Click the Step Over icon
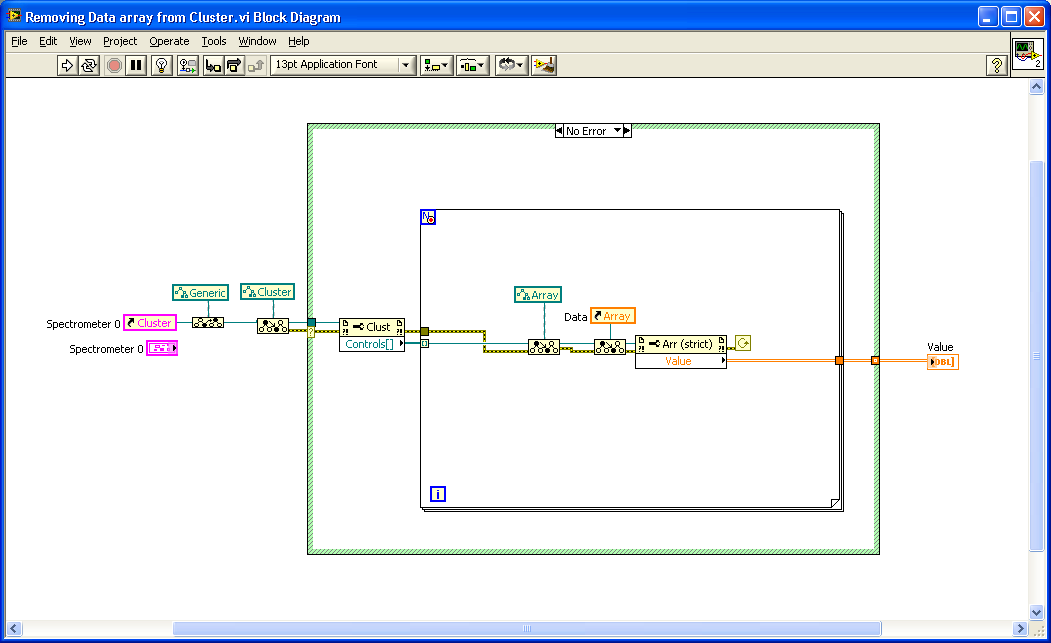Image resolution: width=1051 pixels, height=643 pixels. click(234, 65)
